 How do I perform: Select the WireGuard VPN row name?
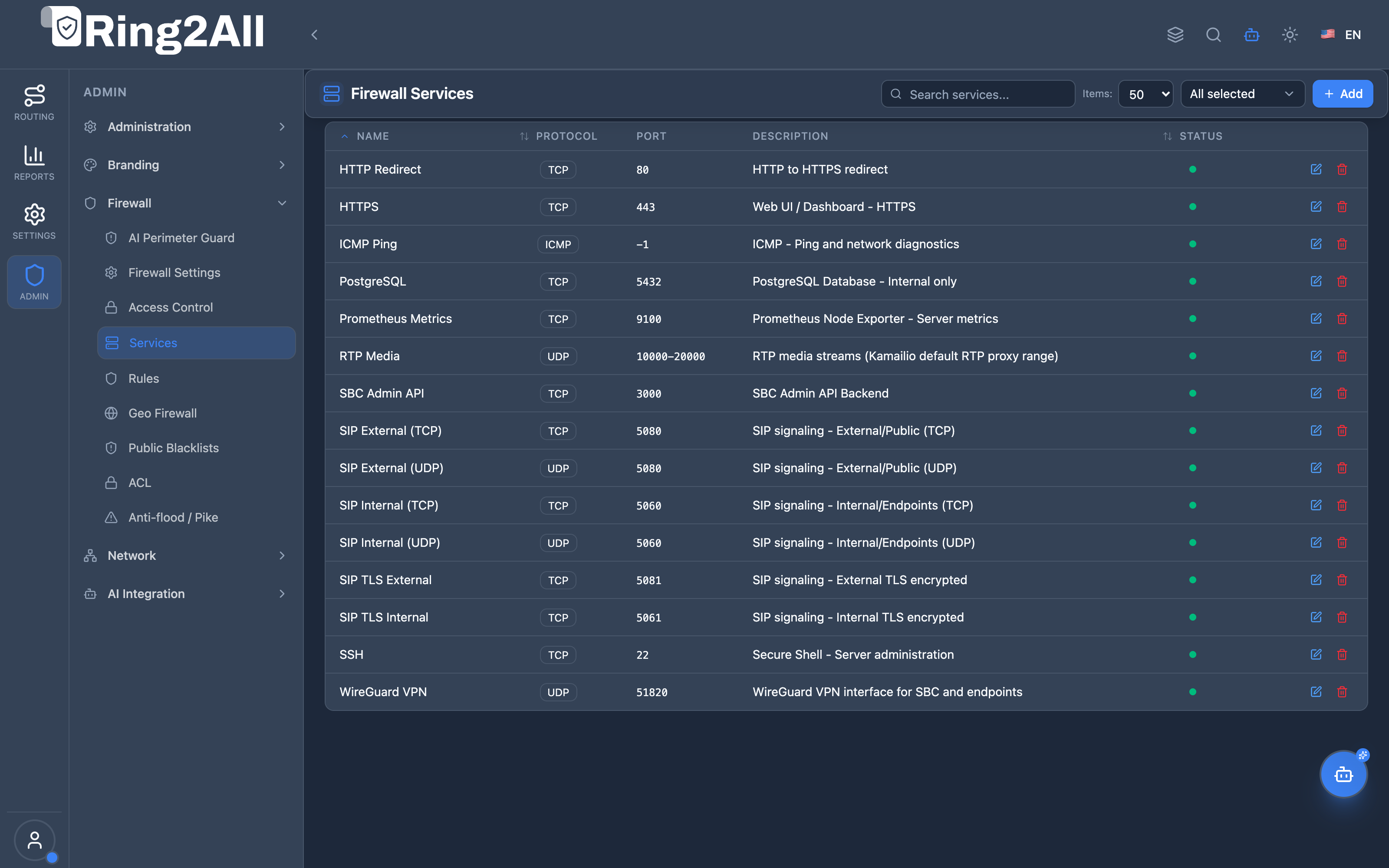pos(383,692)
